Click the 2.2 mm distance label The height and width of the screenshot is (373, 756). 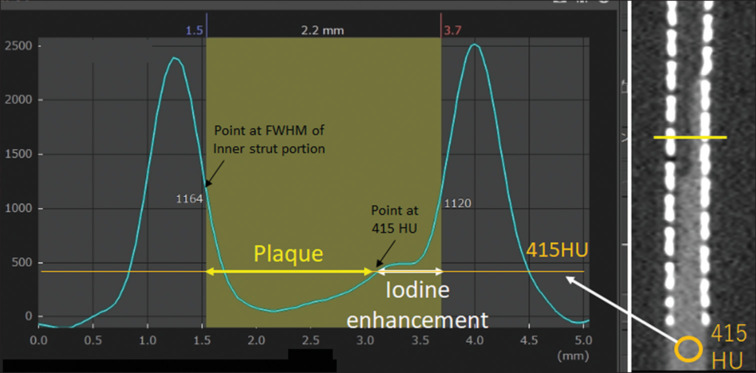323,31
